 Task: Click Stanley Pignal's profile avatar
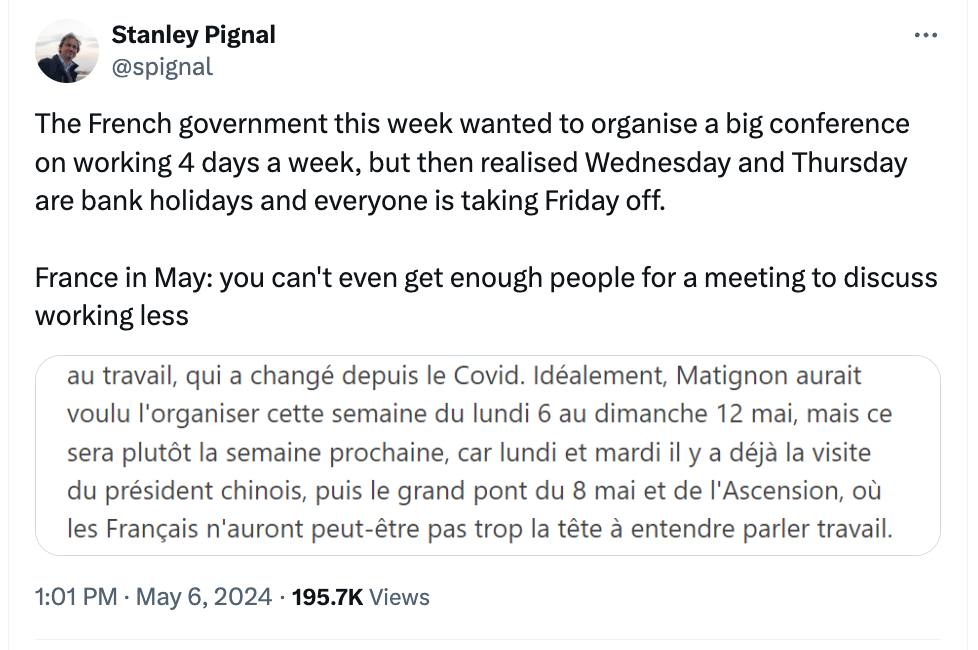click(67, 51)
